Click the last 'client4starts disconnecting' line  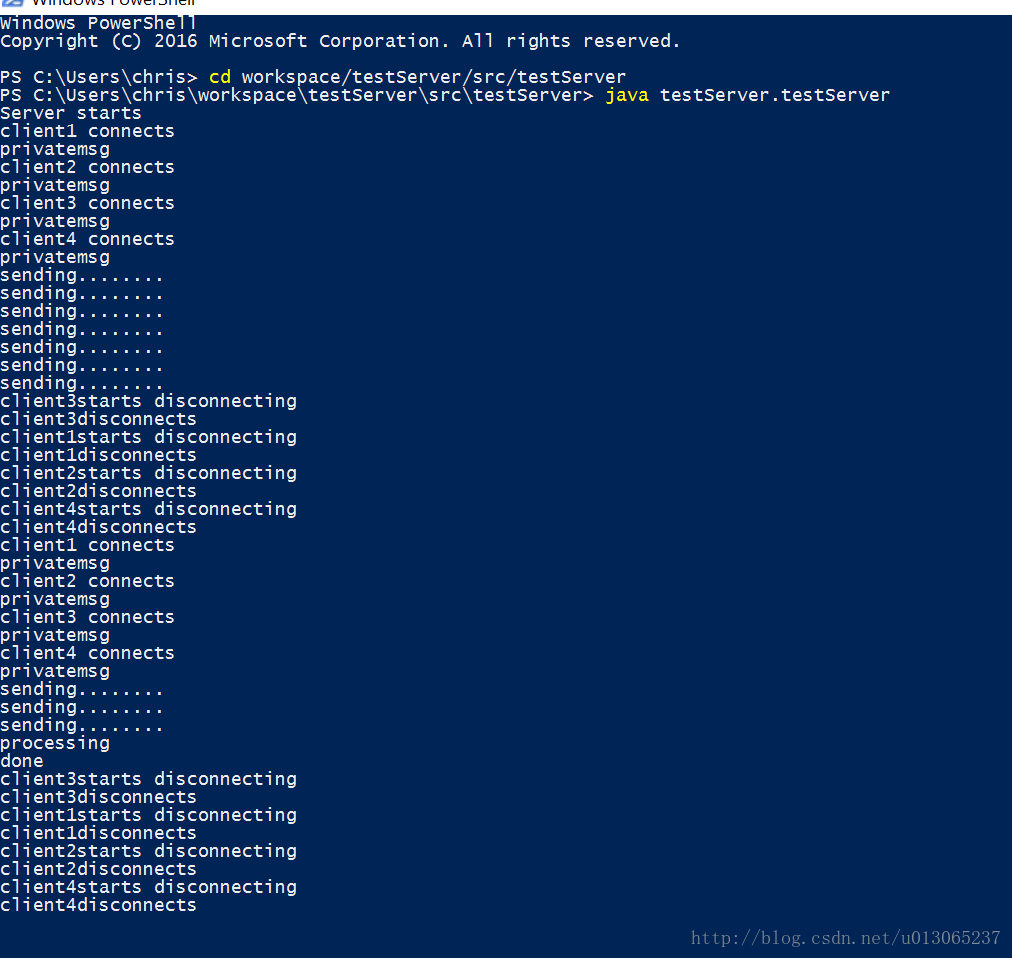(148, 888)
